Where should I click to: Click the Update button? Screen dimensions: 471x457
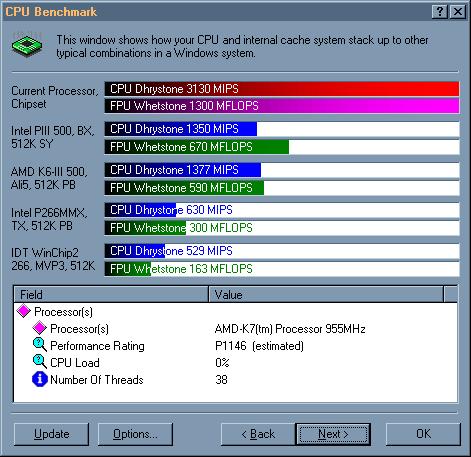coord(52,434)
